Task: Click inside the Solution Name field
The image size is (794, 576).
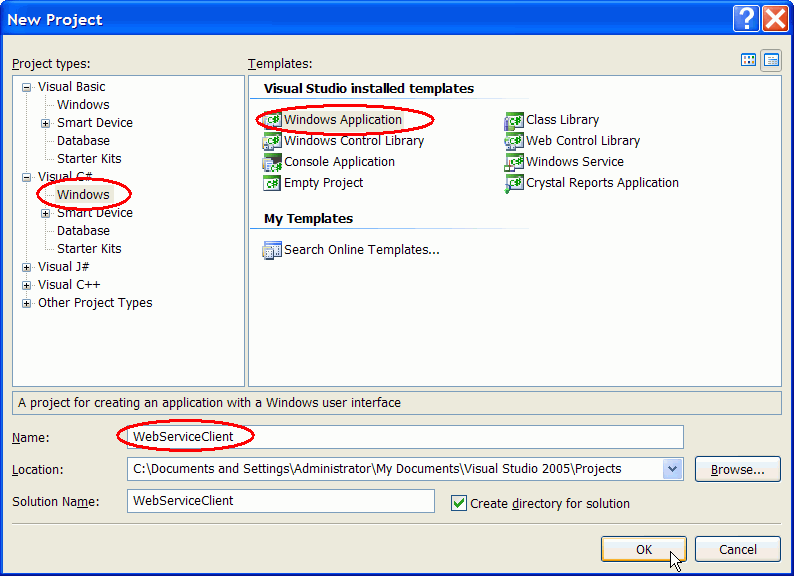Action: pyautogui.click(x=281, y=501)
